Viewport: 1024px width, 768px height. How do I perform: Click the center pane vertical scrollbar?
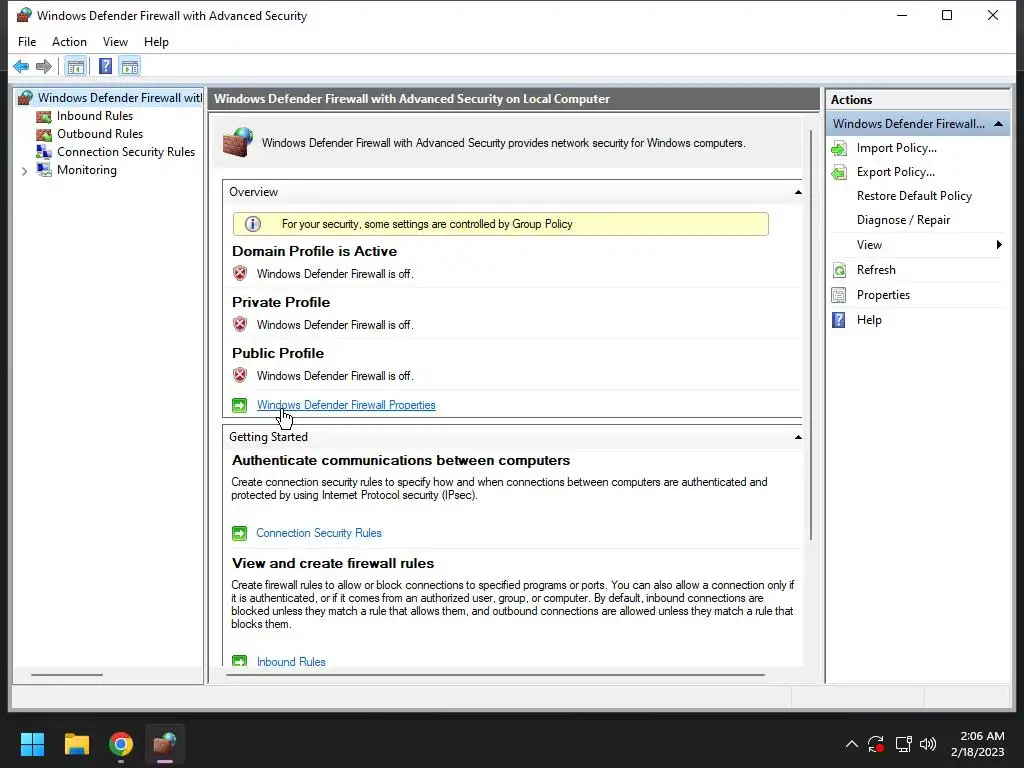click(811, 334)
